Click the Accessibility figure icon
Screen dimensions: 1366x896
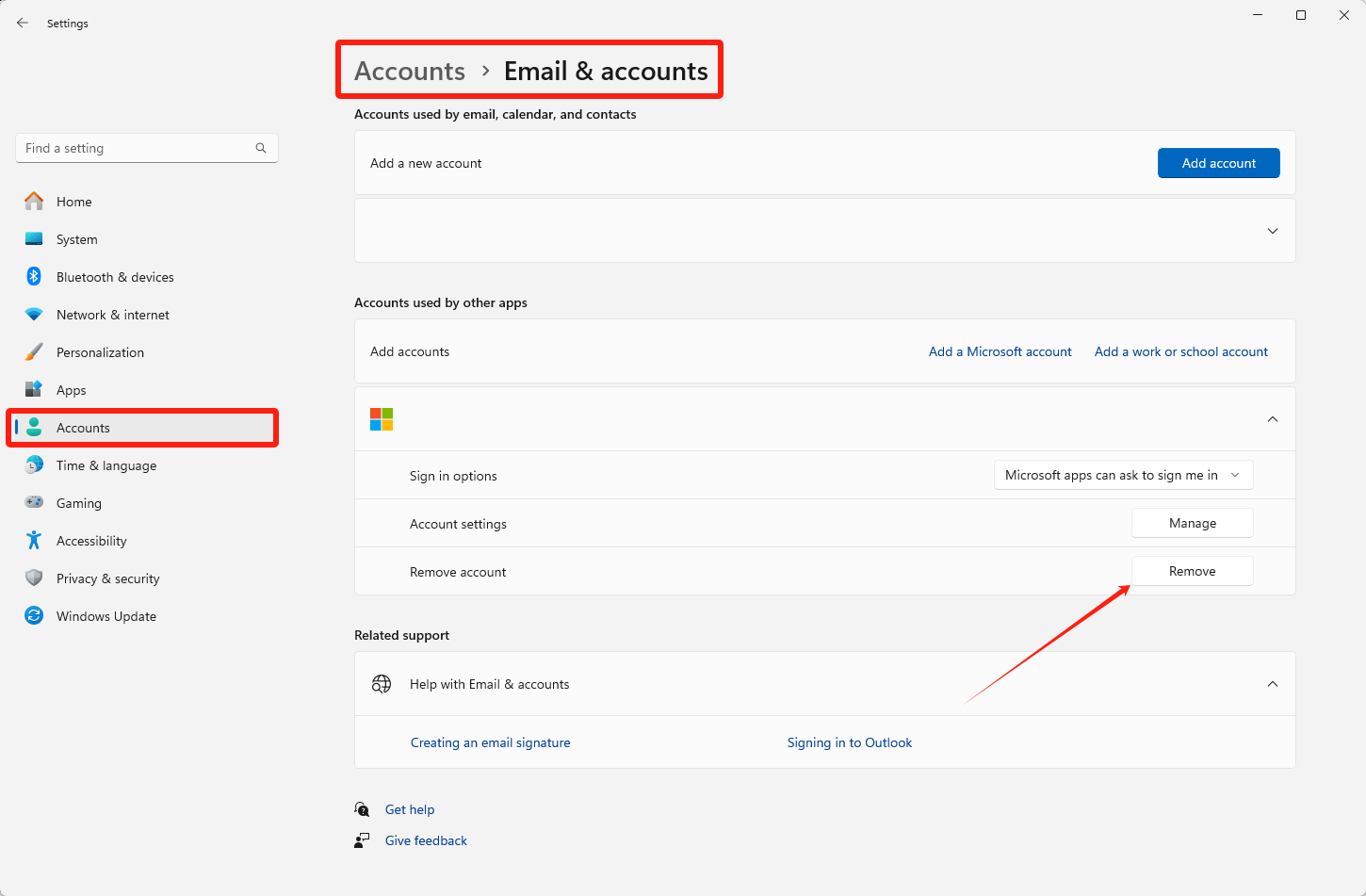[34, 541]
